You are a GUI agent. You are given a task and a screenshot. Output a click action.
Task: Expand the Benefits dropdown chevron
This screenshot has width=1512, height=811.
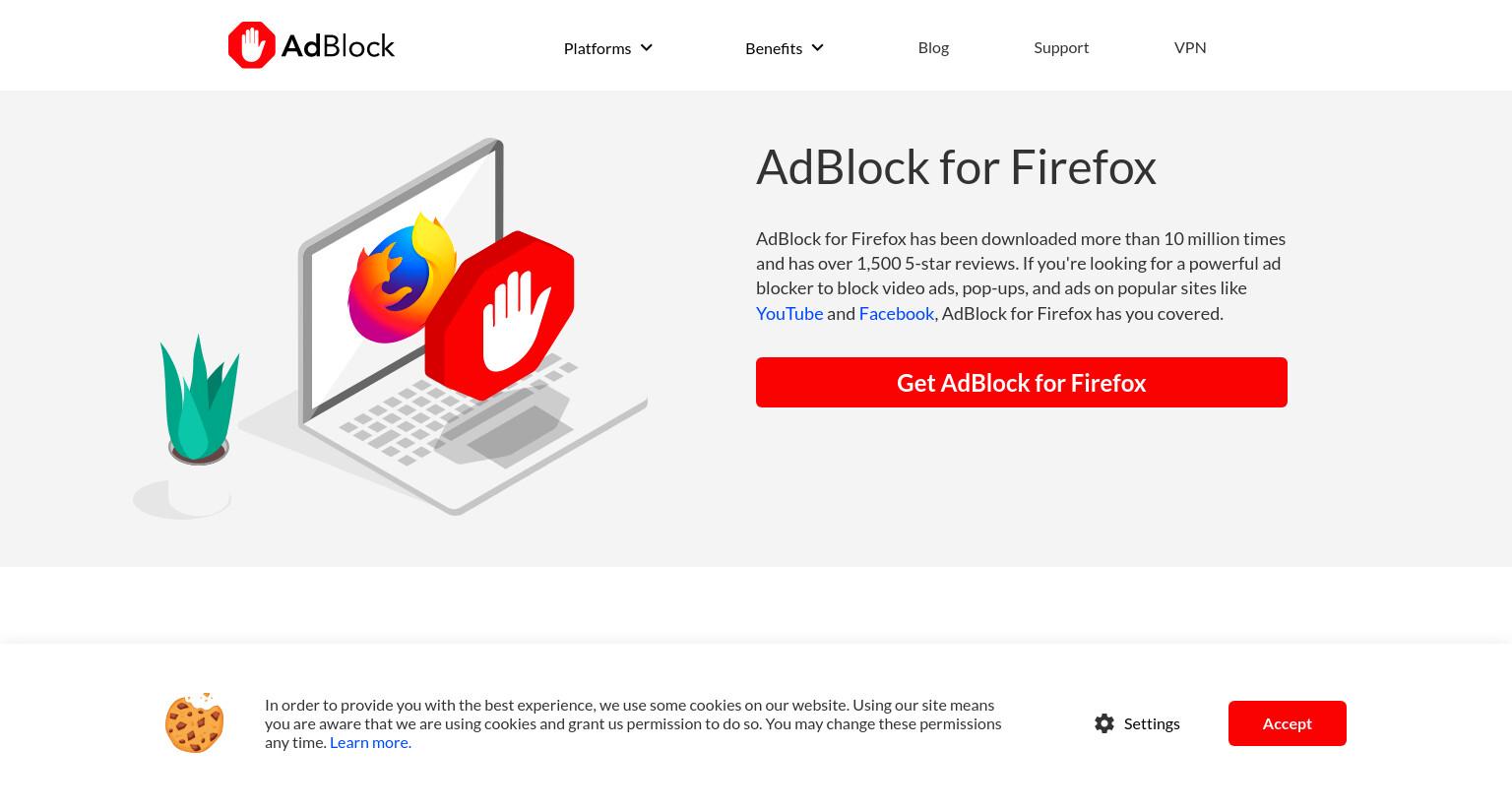[817, 47]
